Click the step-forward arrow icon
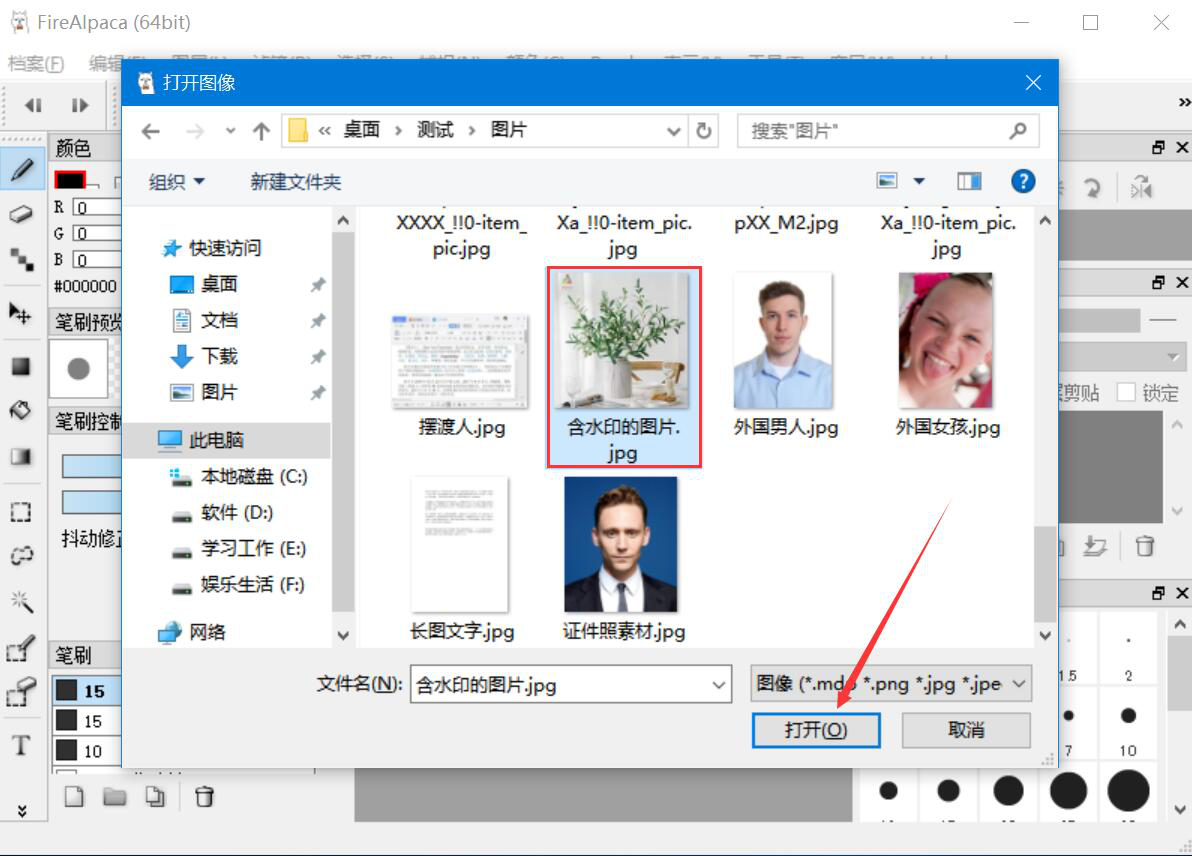The height and width of the screenshot is (856, 1192). click(80, 105)
